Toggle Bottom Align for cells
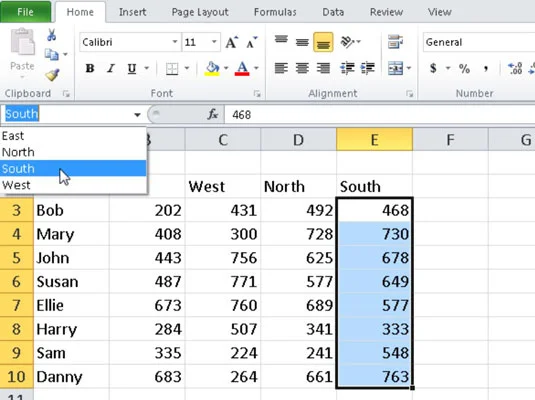 (323, 42)
